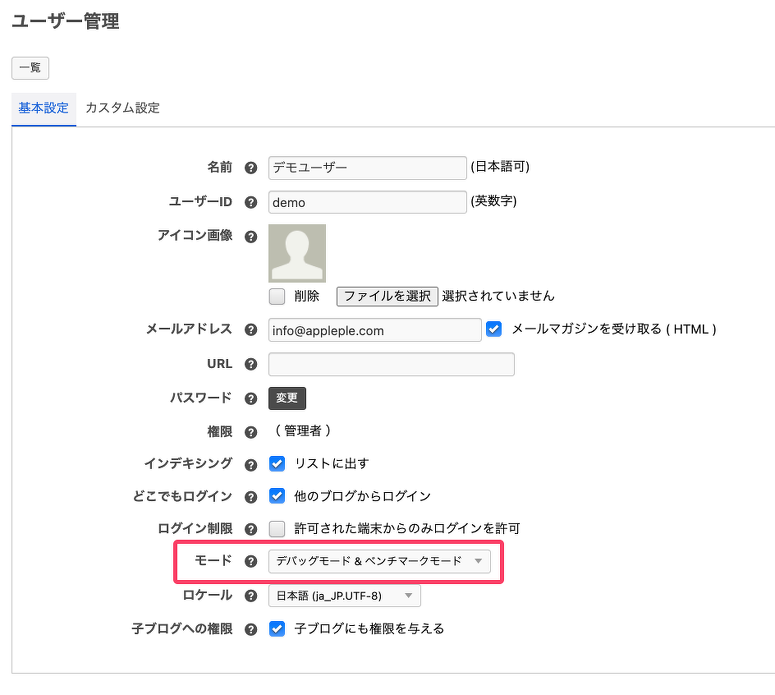Open the デバッグモード & ベンチマークモード dropdown
Viewport: 775px width, 695px height.
(x=380, y=561)
